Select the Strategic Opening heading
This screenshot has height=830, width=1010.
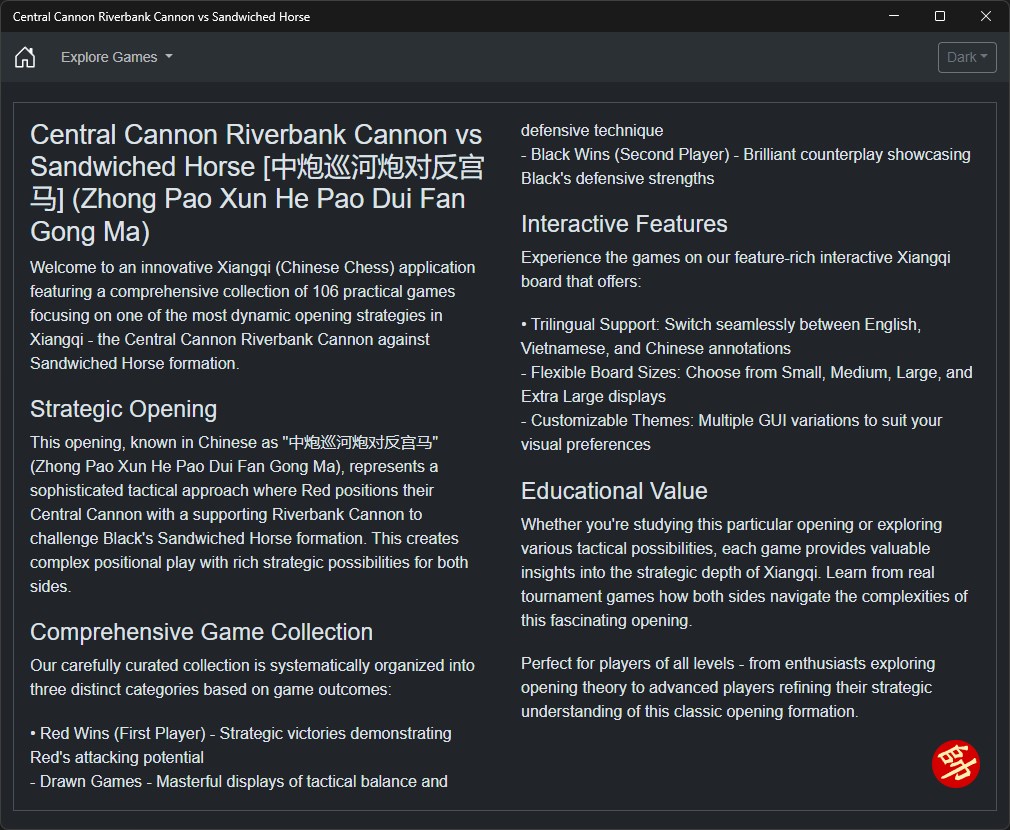pos(123,409)
